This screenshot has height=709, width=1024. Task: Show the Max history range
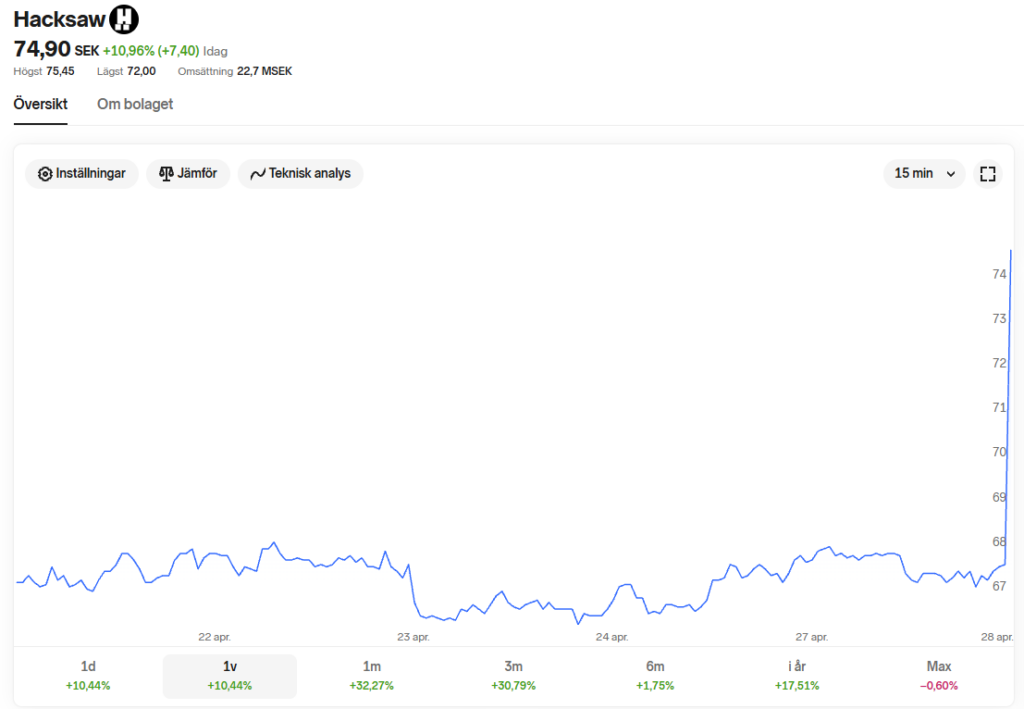[x=939, y=675]
